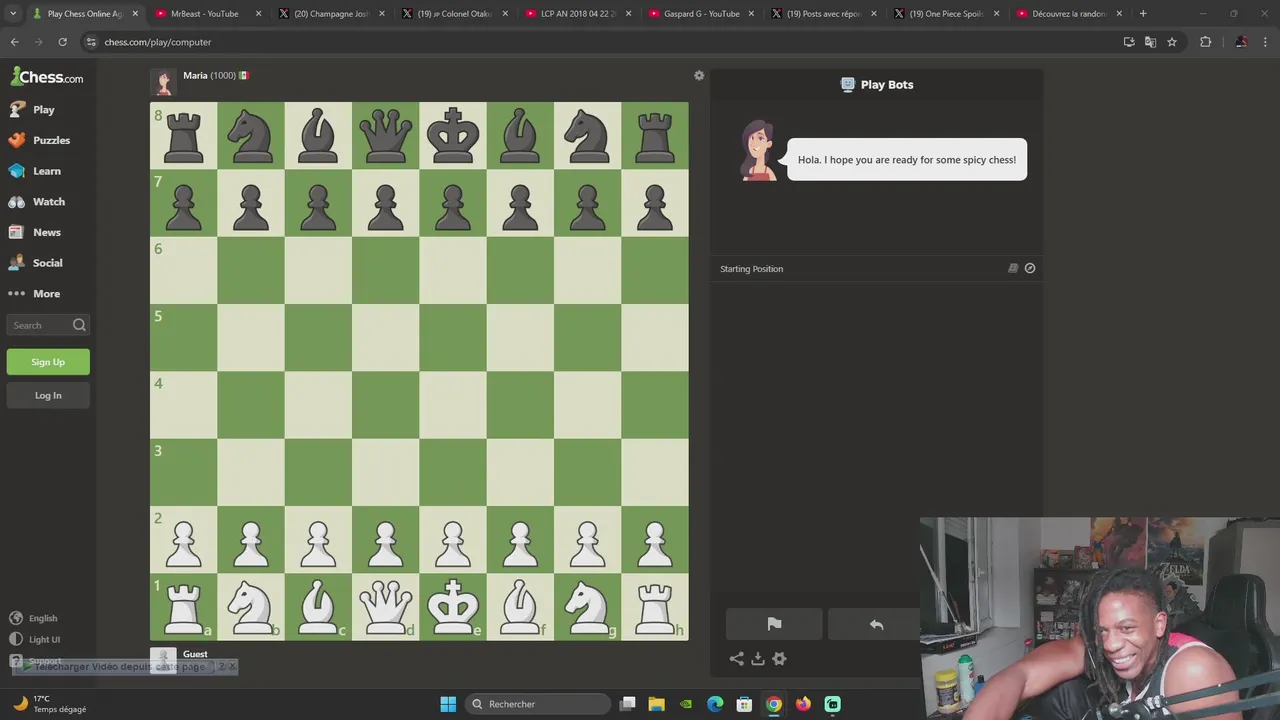This screenshot has width=1280, height=720.
Task: Click the site information icon in address bar
Action: click(91, 42)
